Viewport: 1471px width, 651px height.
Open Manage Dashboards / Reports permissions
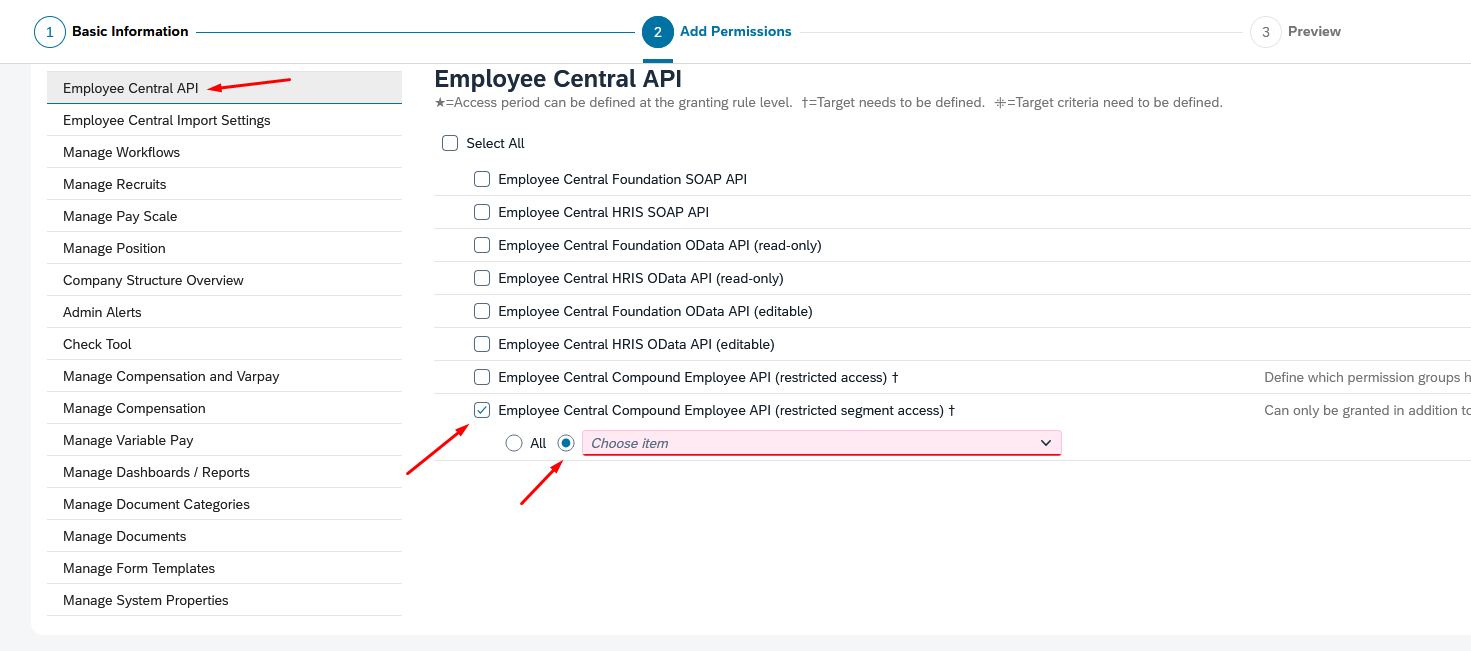tap(156, 472)
